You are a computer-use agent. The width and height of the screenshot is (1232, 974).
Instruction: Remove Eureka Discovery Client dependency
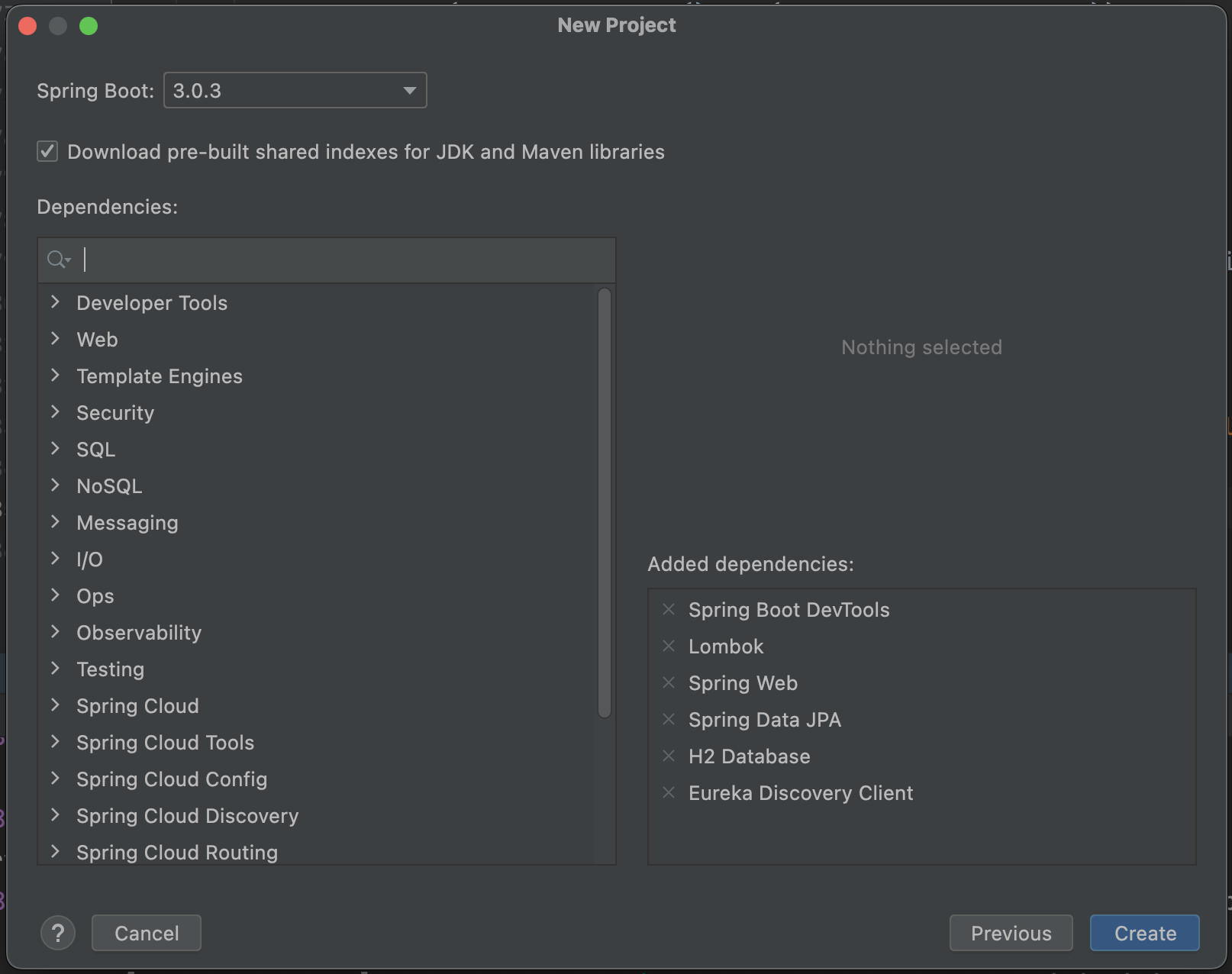[x=669, y=792]
